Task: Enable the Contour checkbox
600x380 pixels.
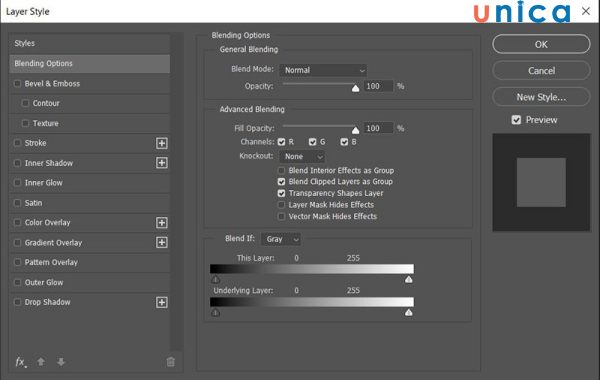Action: tap(25, 103)
